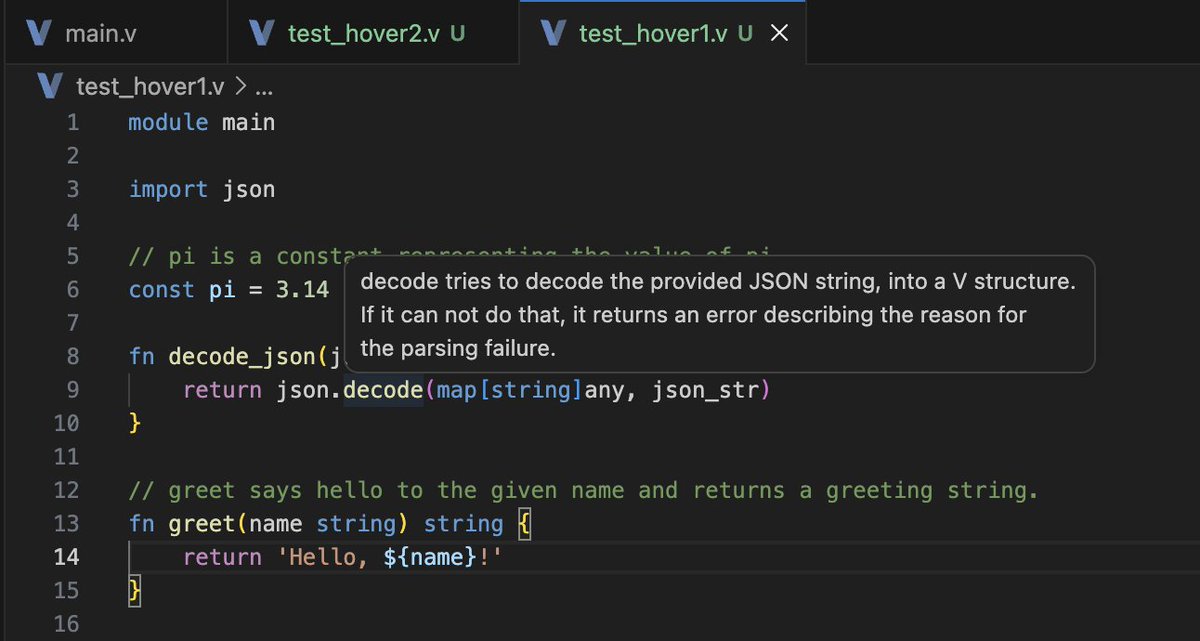The height and width of the screenshot is (641, 1200).
Task: Click 'map' type on line 9
Action: (457, 390)
